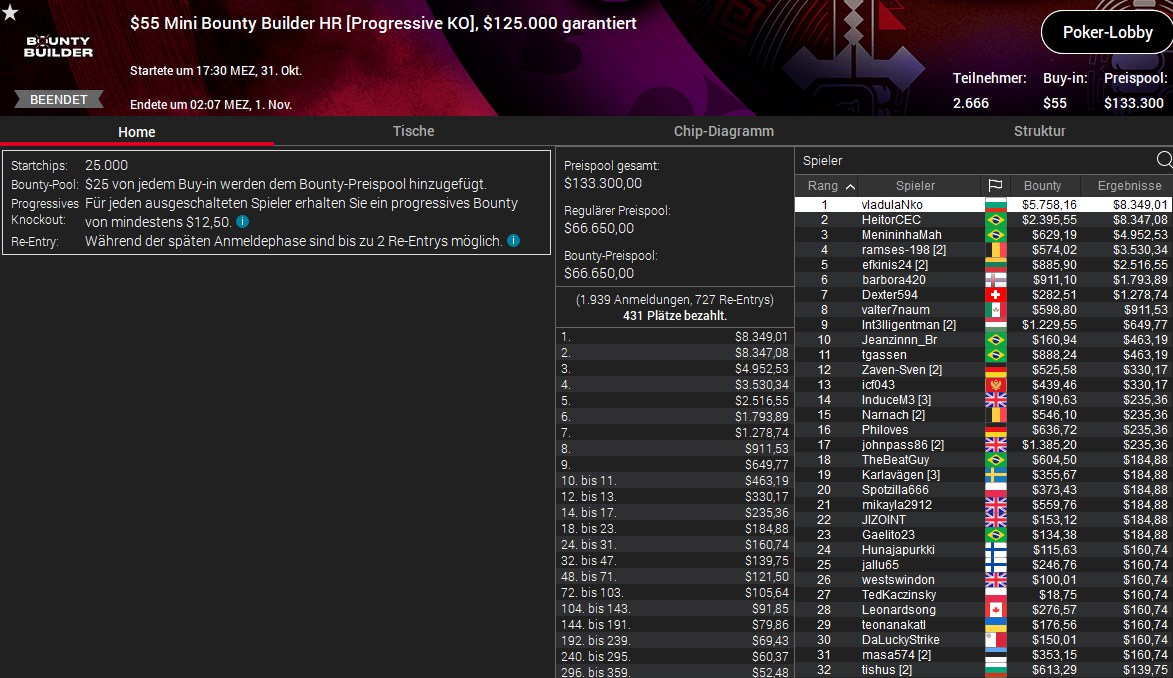Click the info icon beside Re-Entry text

pos(513,240)
